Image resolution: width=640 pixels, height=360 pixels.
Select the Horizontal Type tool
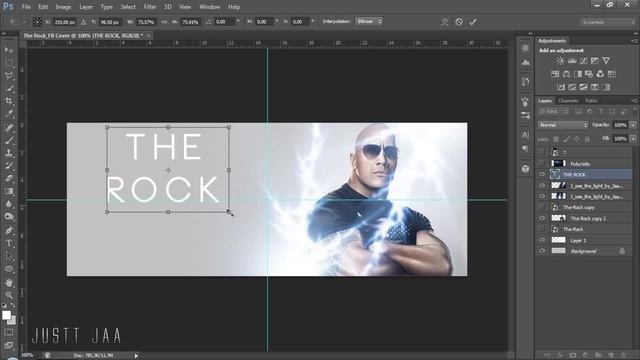9,243
